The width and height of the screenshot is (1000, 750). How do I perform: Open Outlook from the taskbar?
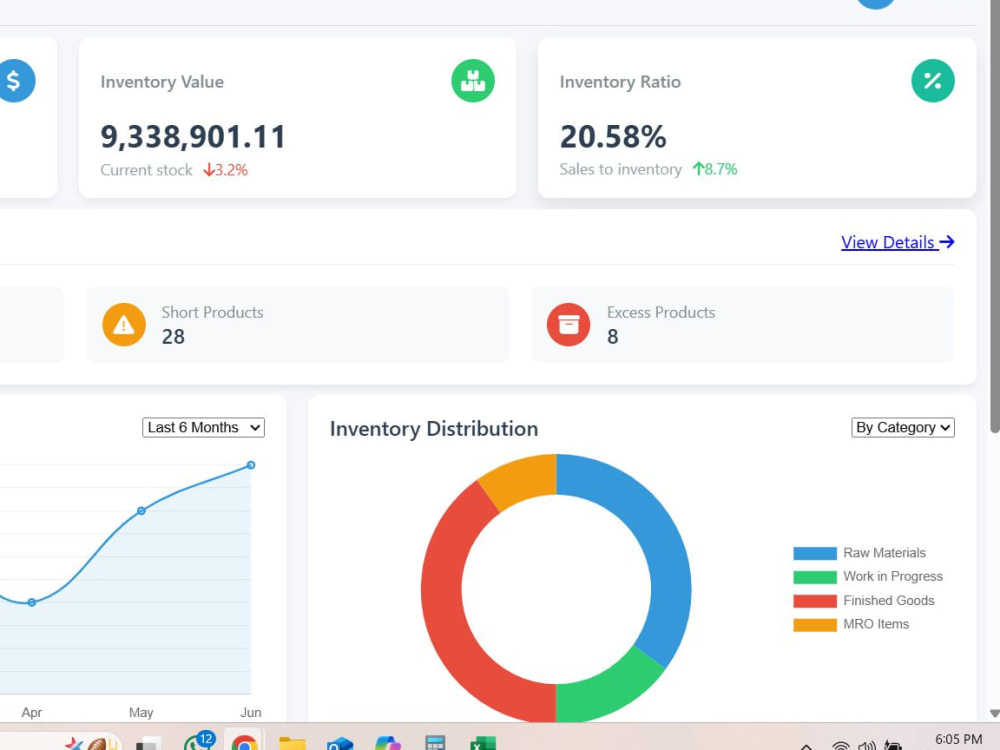(x=340, y=743)
